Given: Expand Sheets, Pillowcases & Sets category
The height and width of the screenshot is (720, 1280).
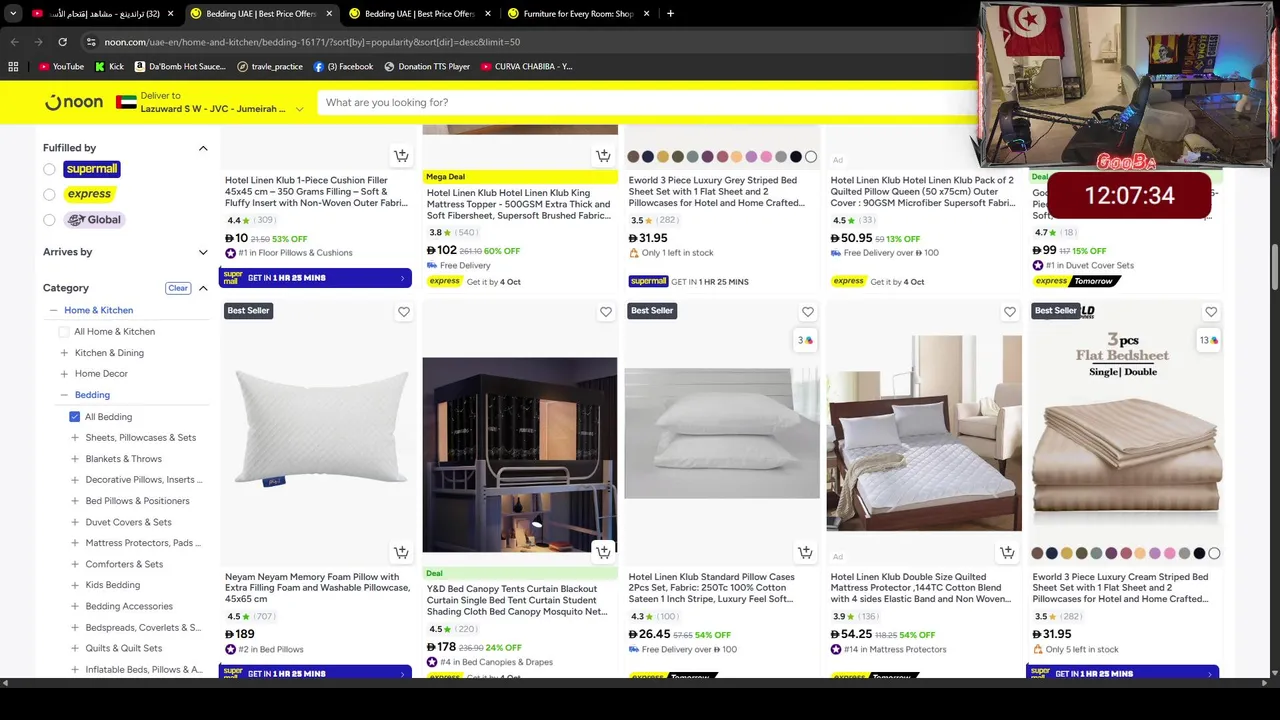Looking at the screenshot, I should point(74,438).
